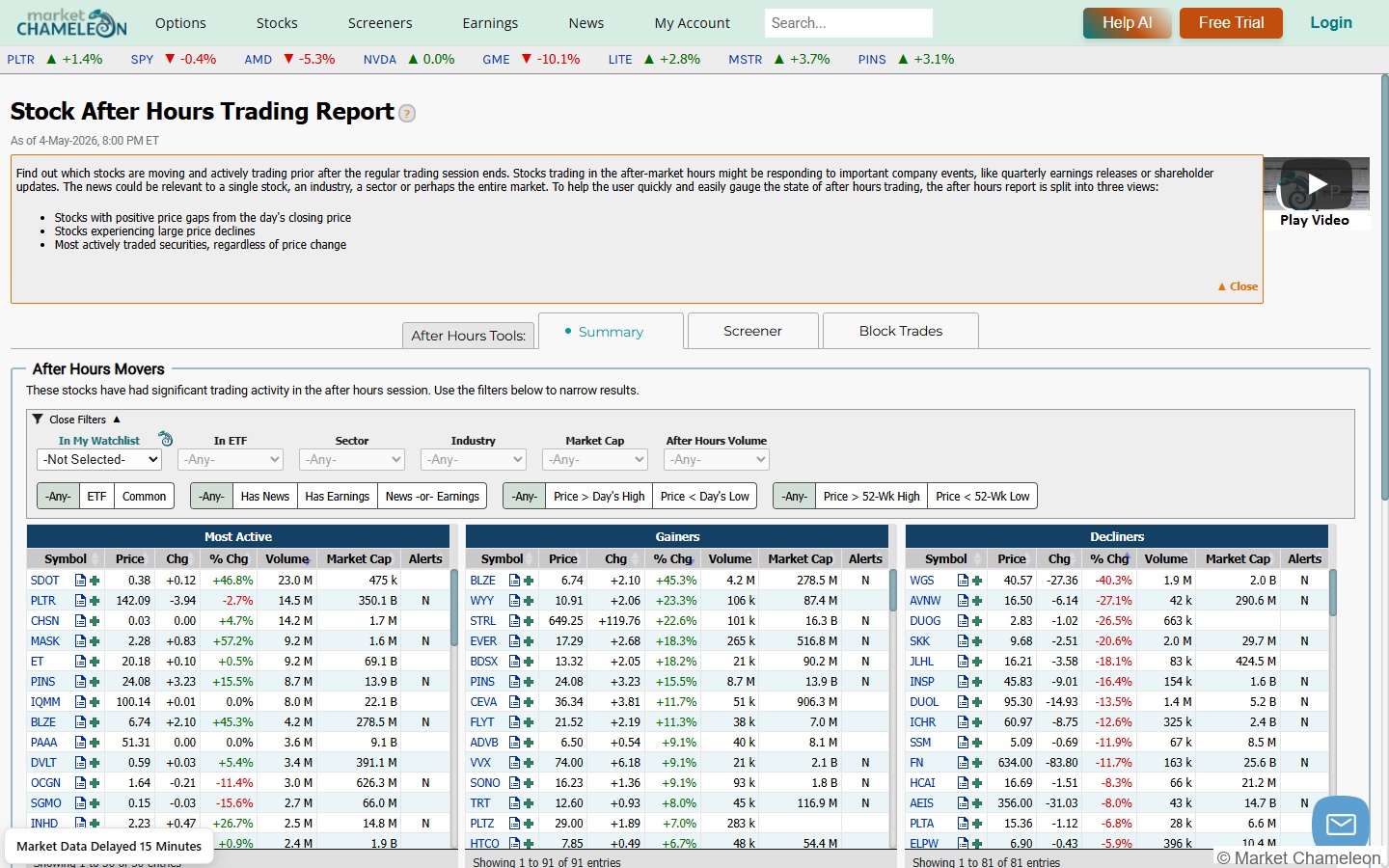Image resolution: width=1389 pixels, height=868 pixels.
Task: Enable Price > 52-Wk High filter
Action: click(872, 497)
